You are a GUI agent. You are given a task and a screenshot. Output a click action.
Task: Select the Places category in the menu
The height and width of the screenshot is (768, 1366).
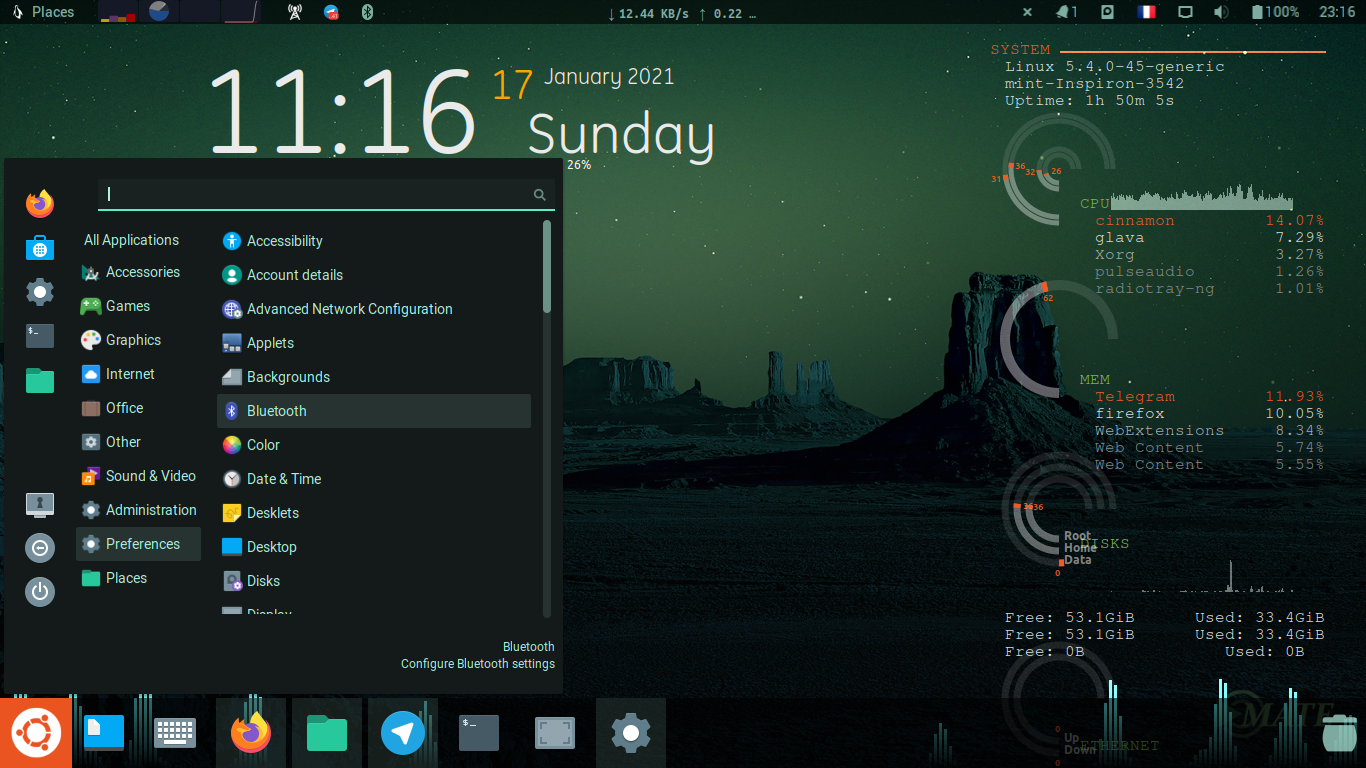click(138, 578)
